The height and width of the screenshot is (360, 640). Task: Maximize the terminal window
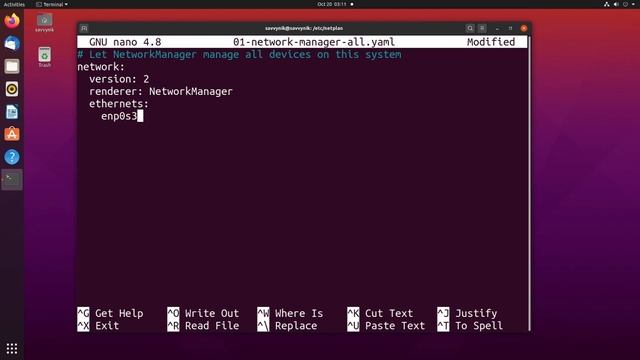click(510, 29)
